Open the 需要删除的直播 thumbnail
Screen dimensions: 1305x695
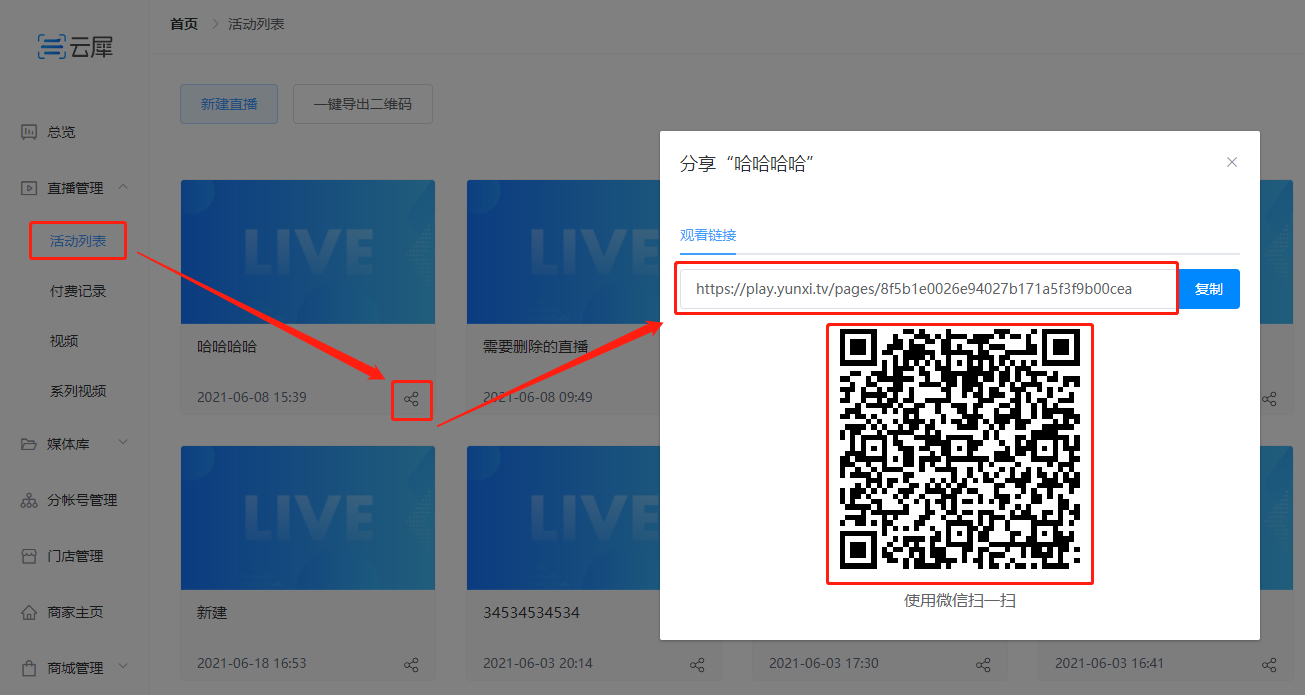point(562,252)
